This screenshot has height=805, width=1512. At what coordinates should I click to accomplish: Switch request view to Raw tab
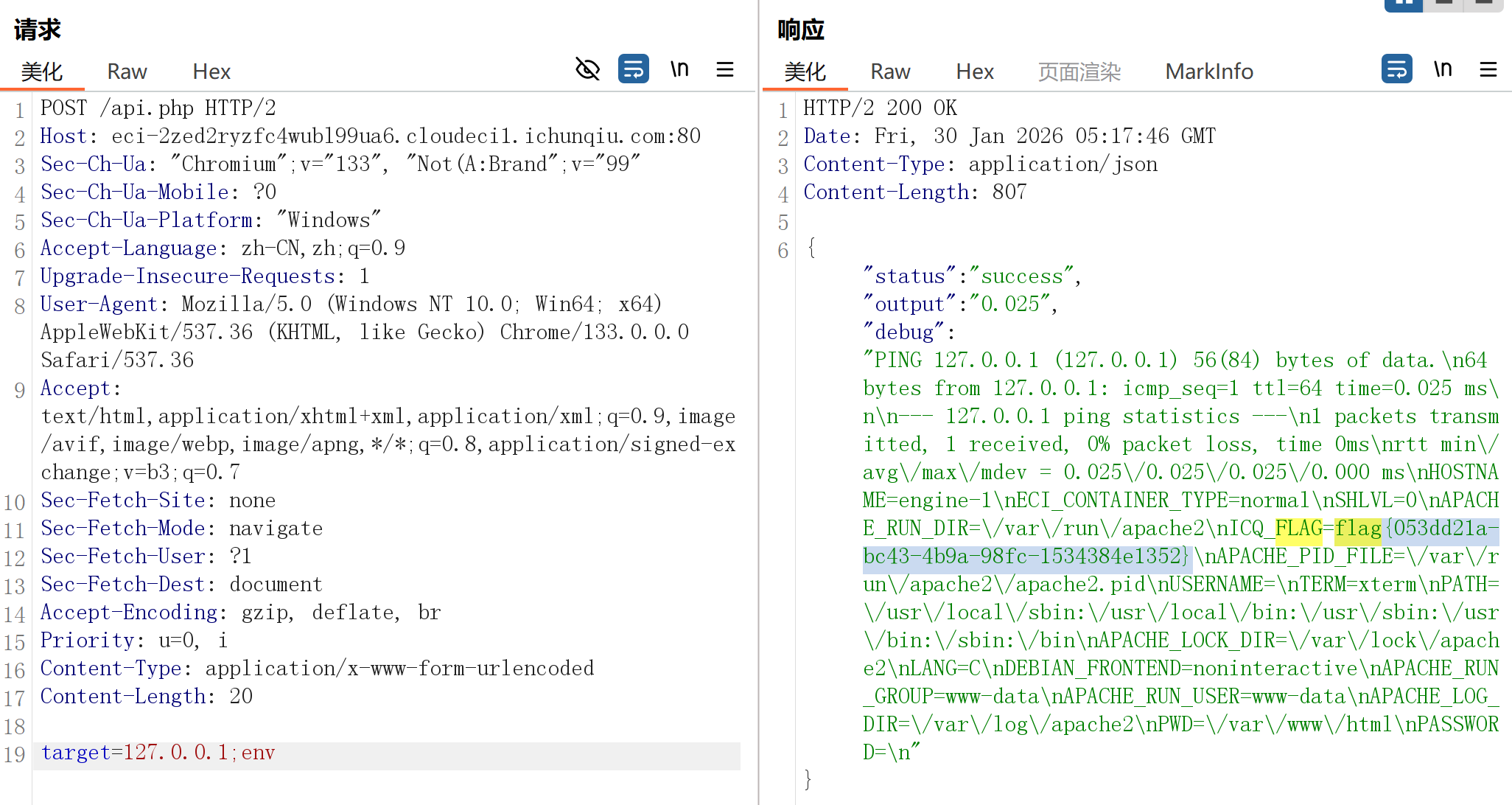[x=127, y=72]
